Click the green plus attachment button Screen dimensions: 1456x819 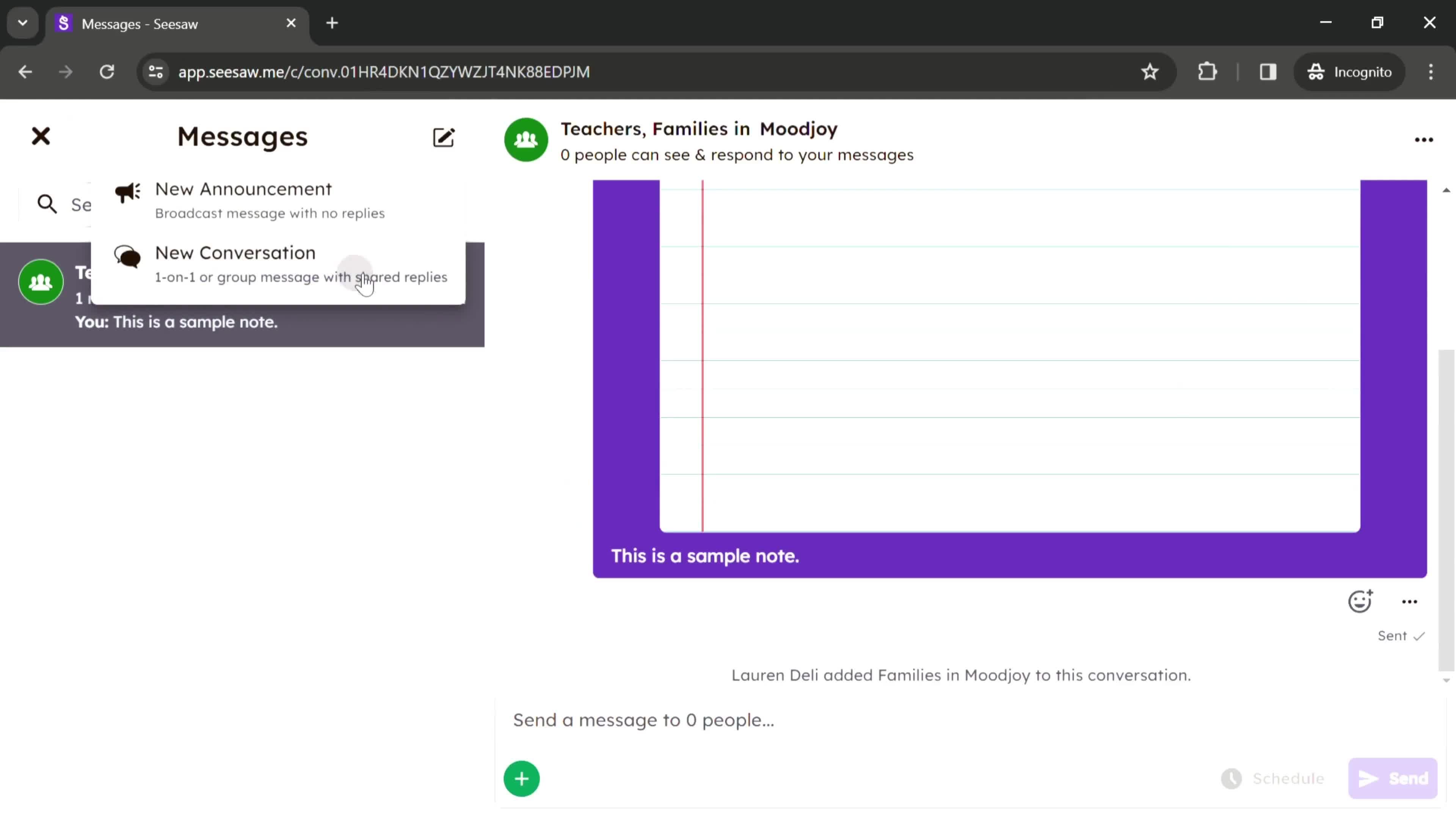522,779
